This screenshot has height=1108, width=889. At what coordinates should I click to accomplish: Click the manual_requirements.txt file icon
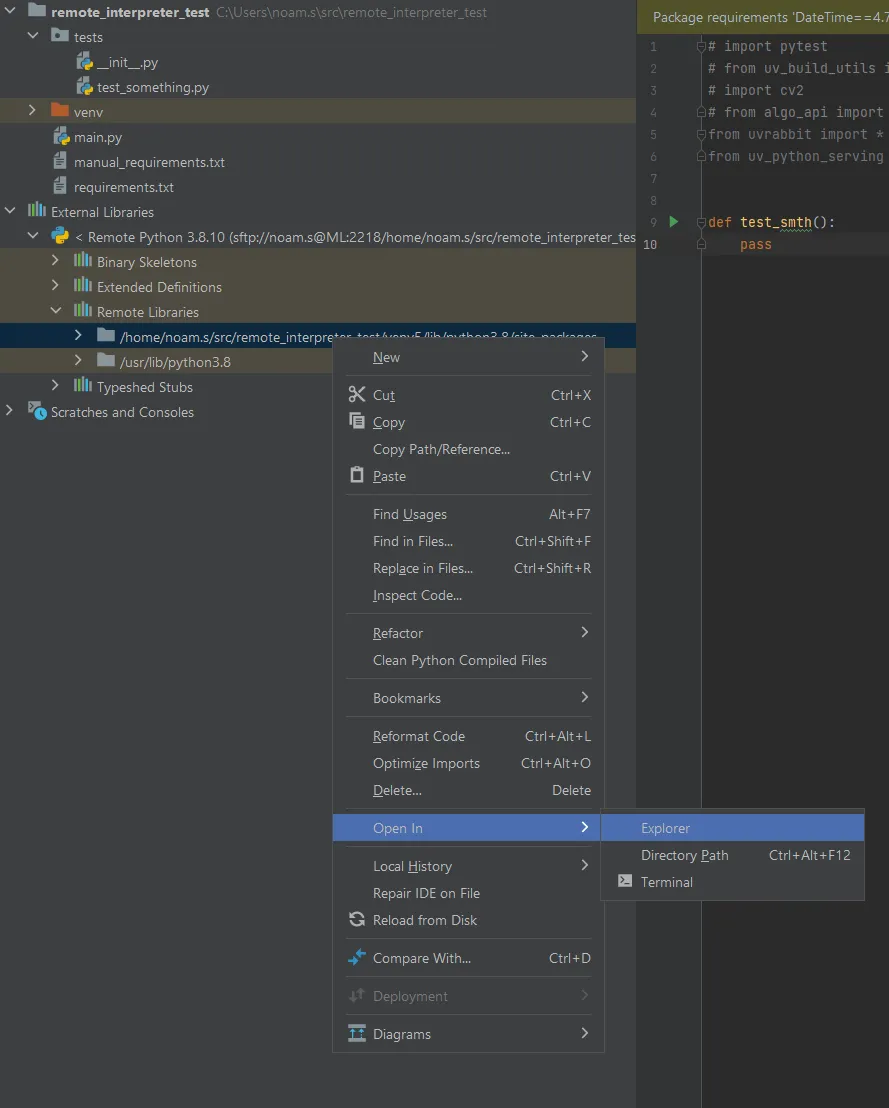pyautogui.click(x=60, y=161)
